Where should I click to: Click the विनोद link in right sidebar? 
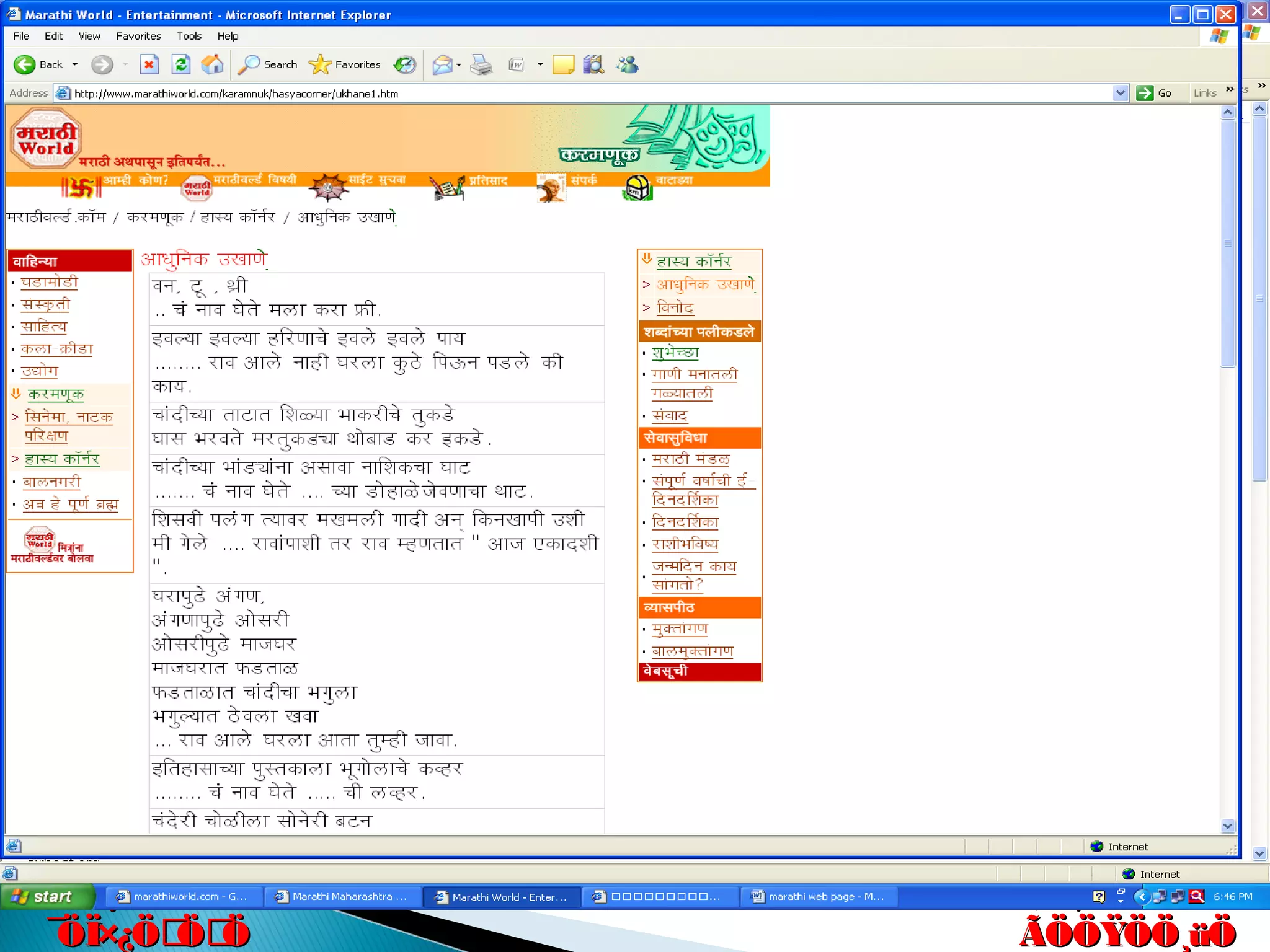pyautogui.click(x=675, y=307)
